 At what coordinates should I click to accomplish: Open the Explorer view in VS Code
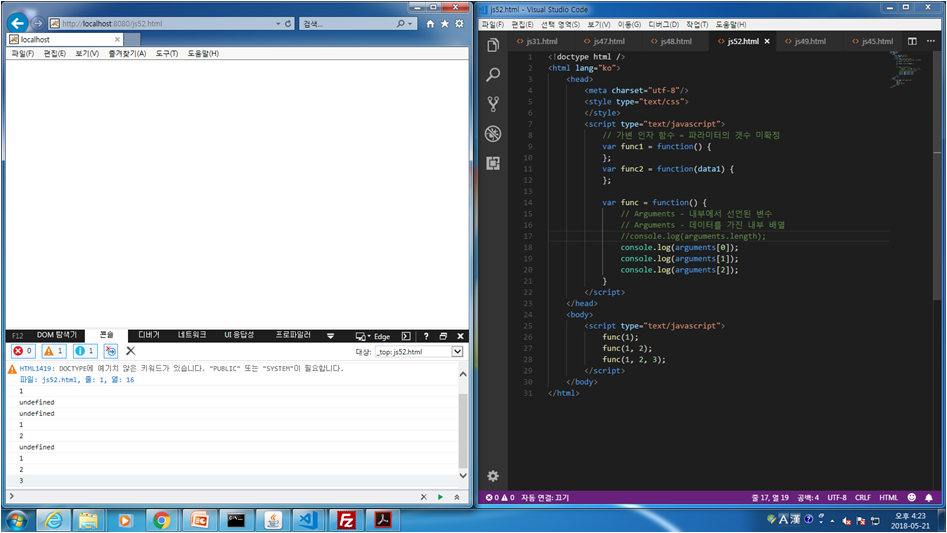[x=493, y=45]
